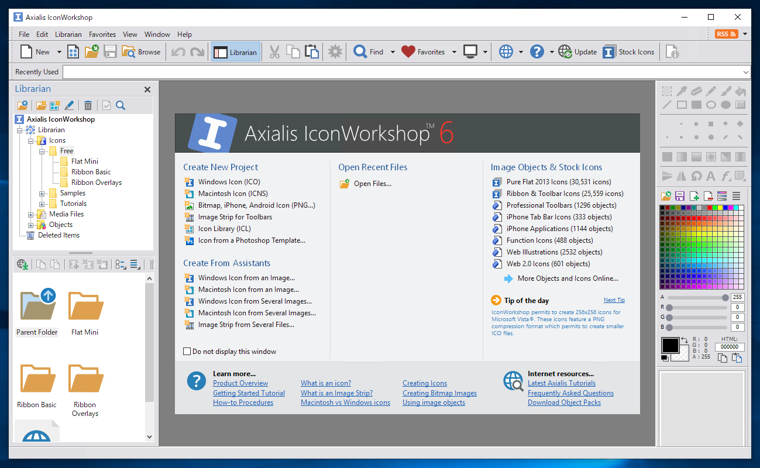Click More Objects and Icons Online link
Screen dimensions: 760x468
(568, 279)
